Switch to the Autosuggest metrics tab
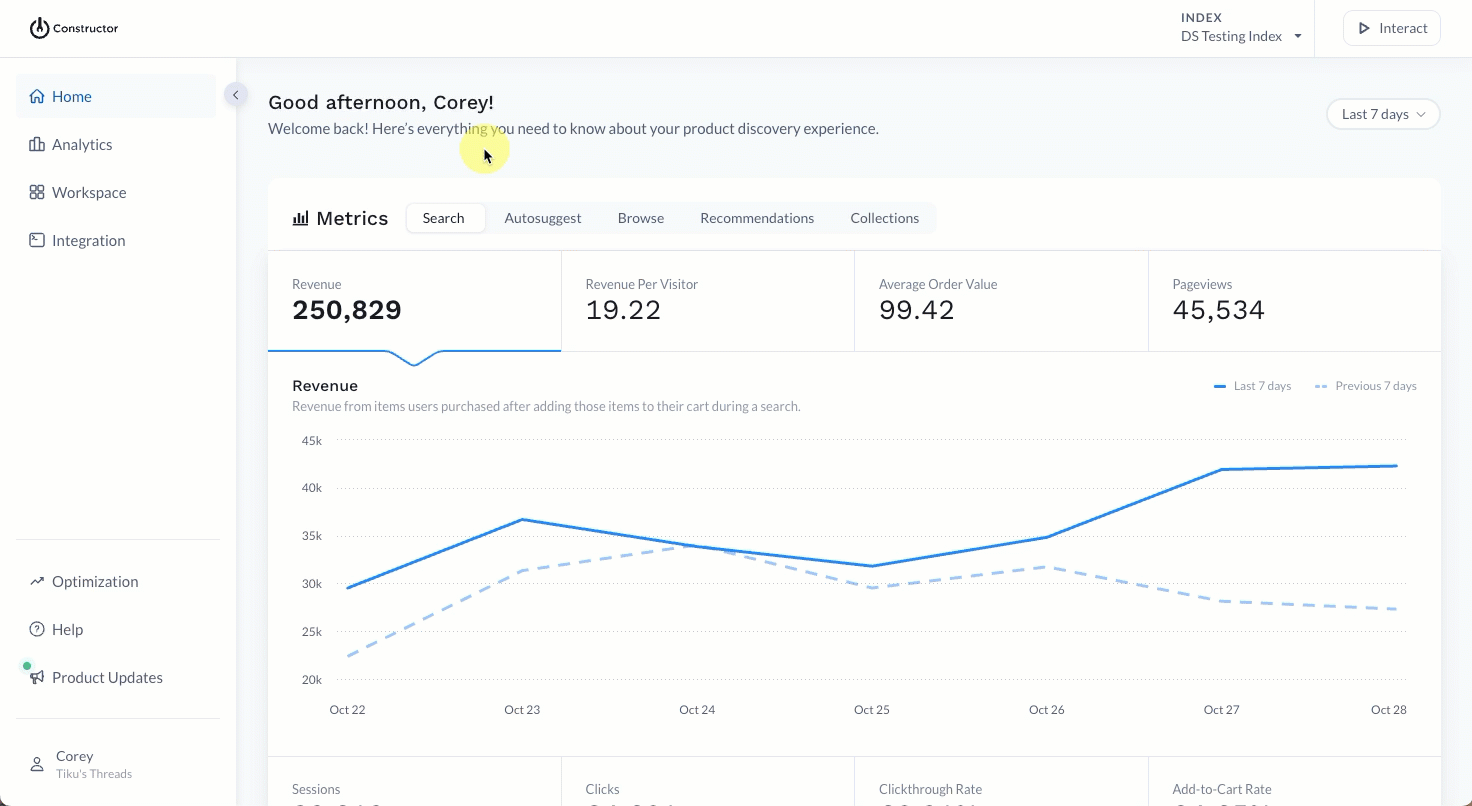This screenshot has width=1472, height=806. pyautogui.click(x=543, y=218)
